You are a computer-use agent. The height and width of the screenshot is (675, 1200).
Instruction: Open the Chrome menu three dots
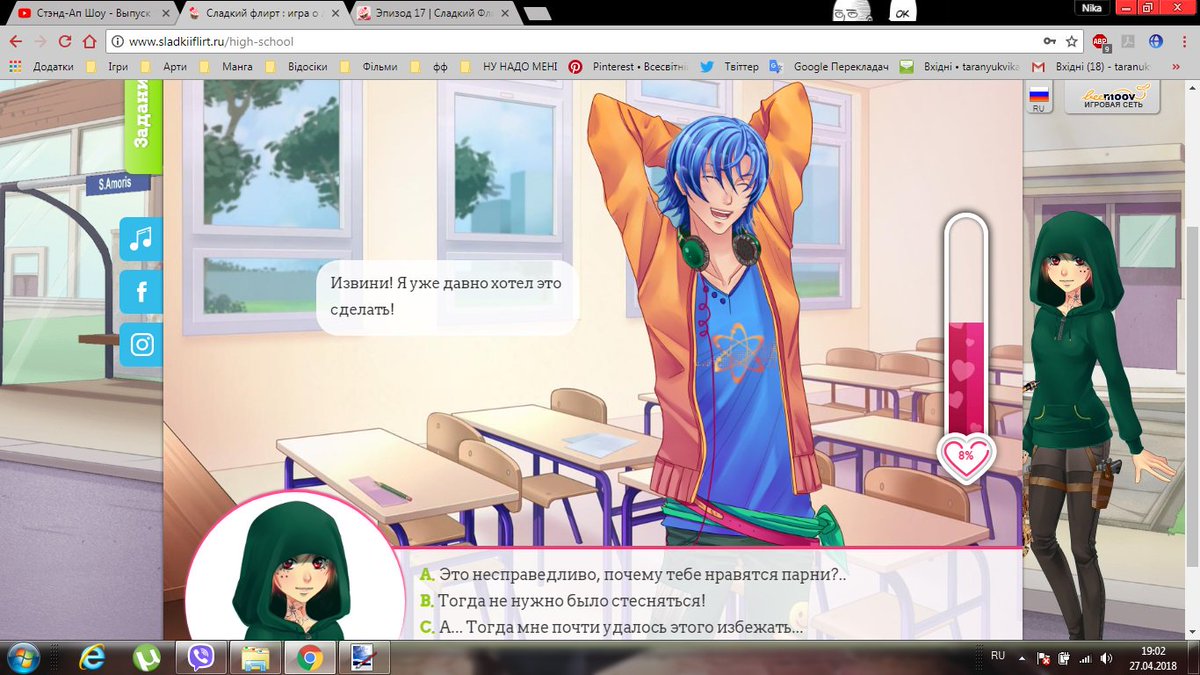coord(1183,42)
